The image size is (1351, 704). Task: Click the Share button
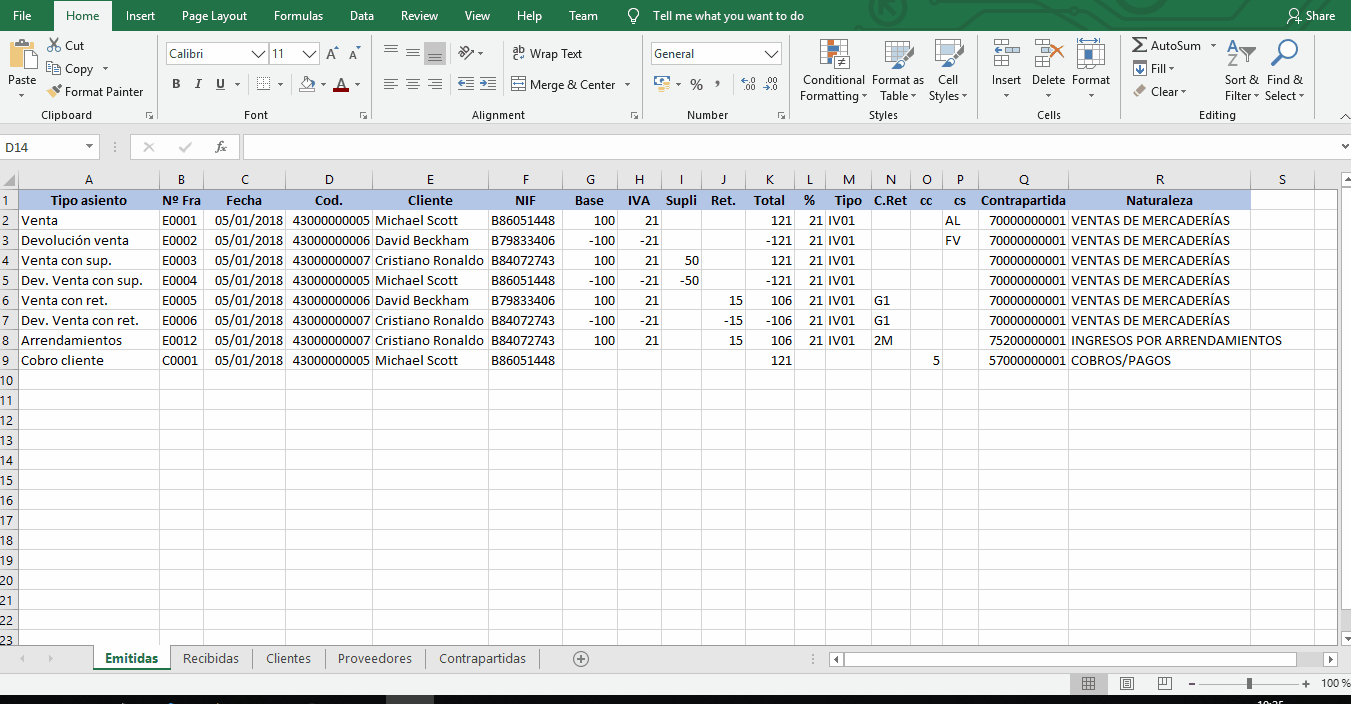pyautogui.click(x=1311, y=16)
